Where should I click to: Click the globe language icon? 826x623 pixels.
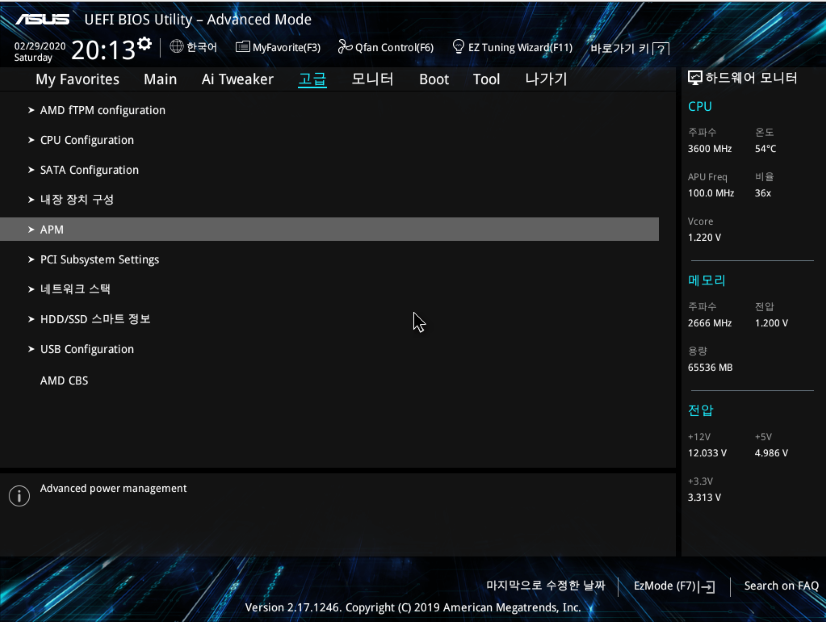176,47
